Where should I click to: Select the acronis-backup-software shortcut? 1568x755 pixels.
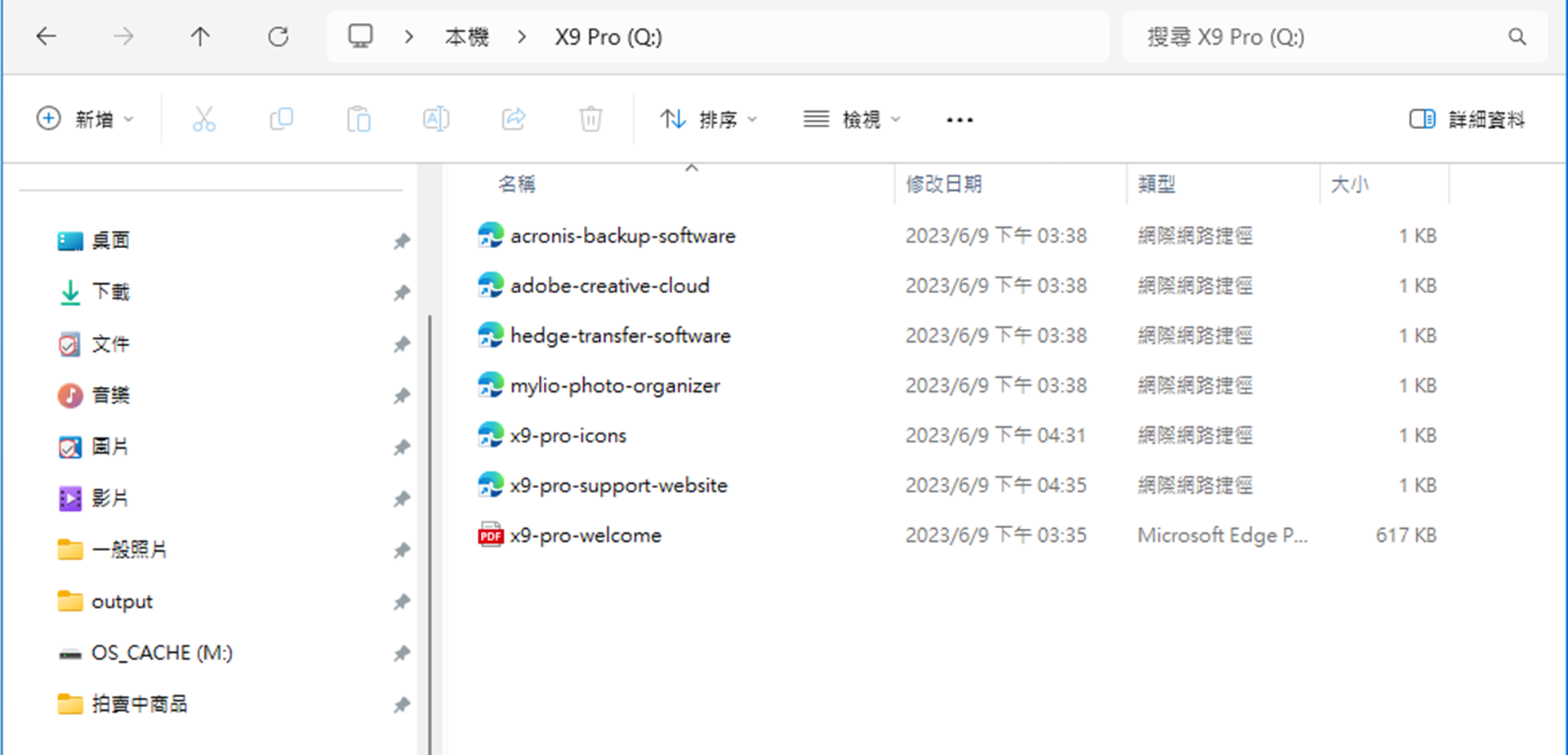623,236
